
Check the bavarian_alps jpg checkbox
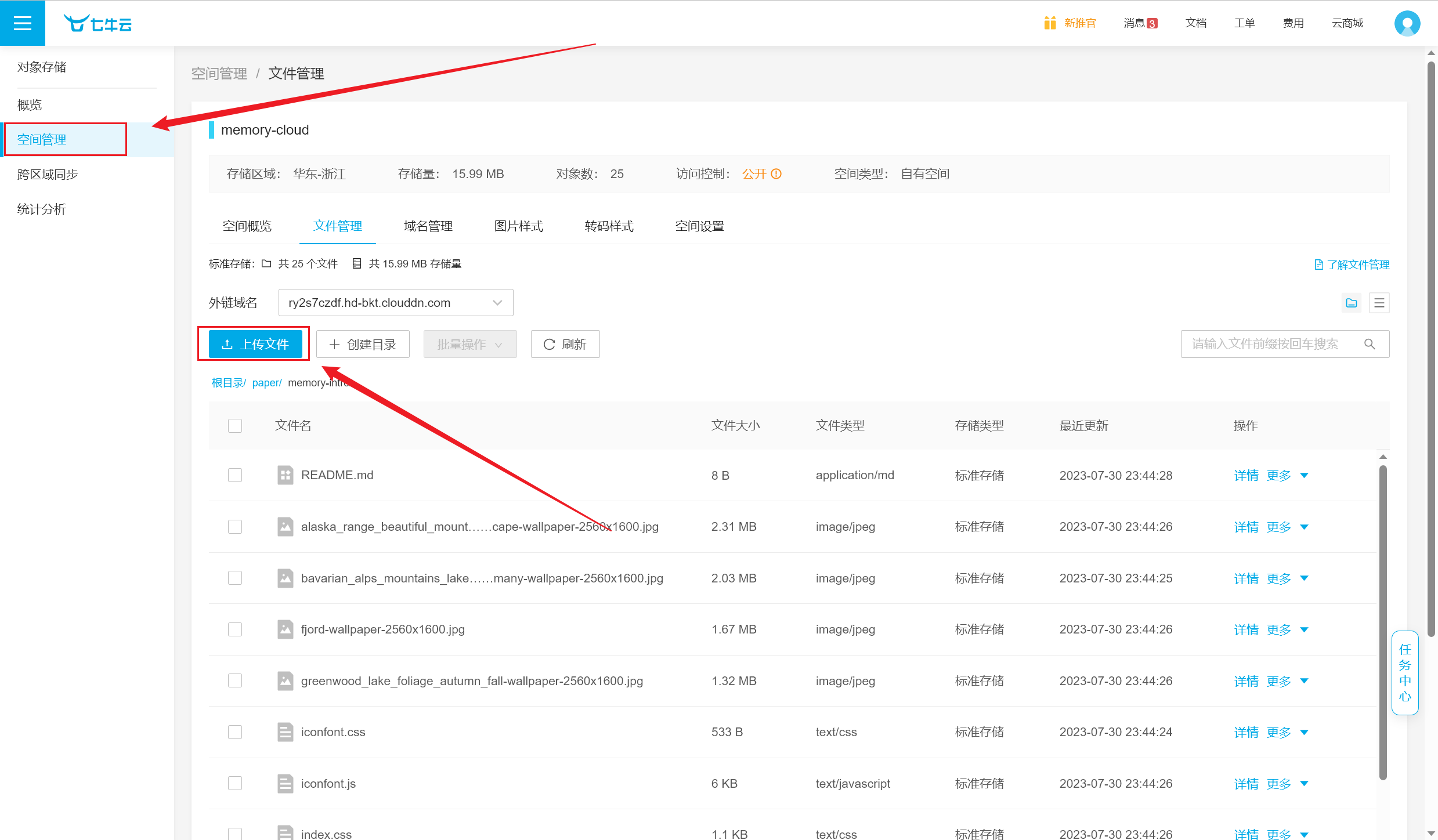(x=235, y=578)
